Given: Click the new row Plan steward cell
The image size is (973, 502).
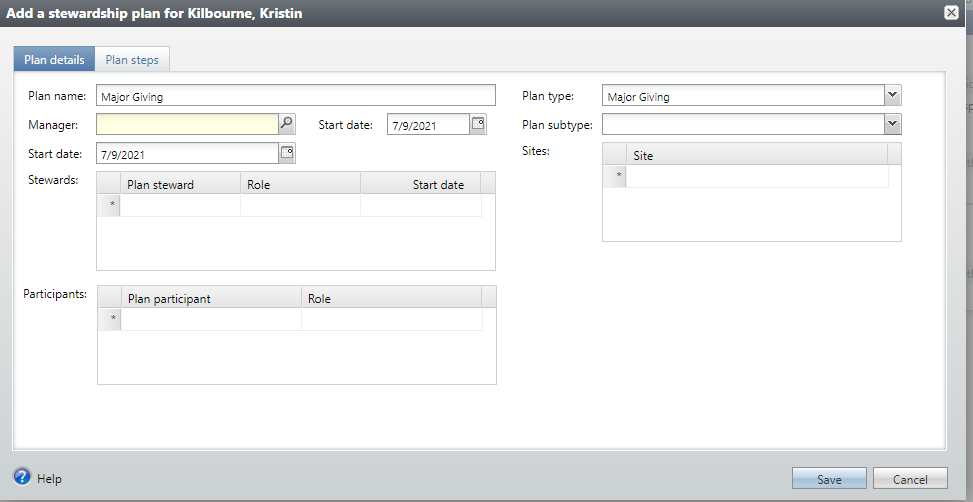Looking at the screenshot, I should (x=180, y=205).
